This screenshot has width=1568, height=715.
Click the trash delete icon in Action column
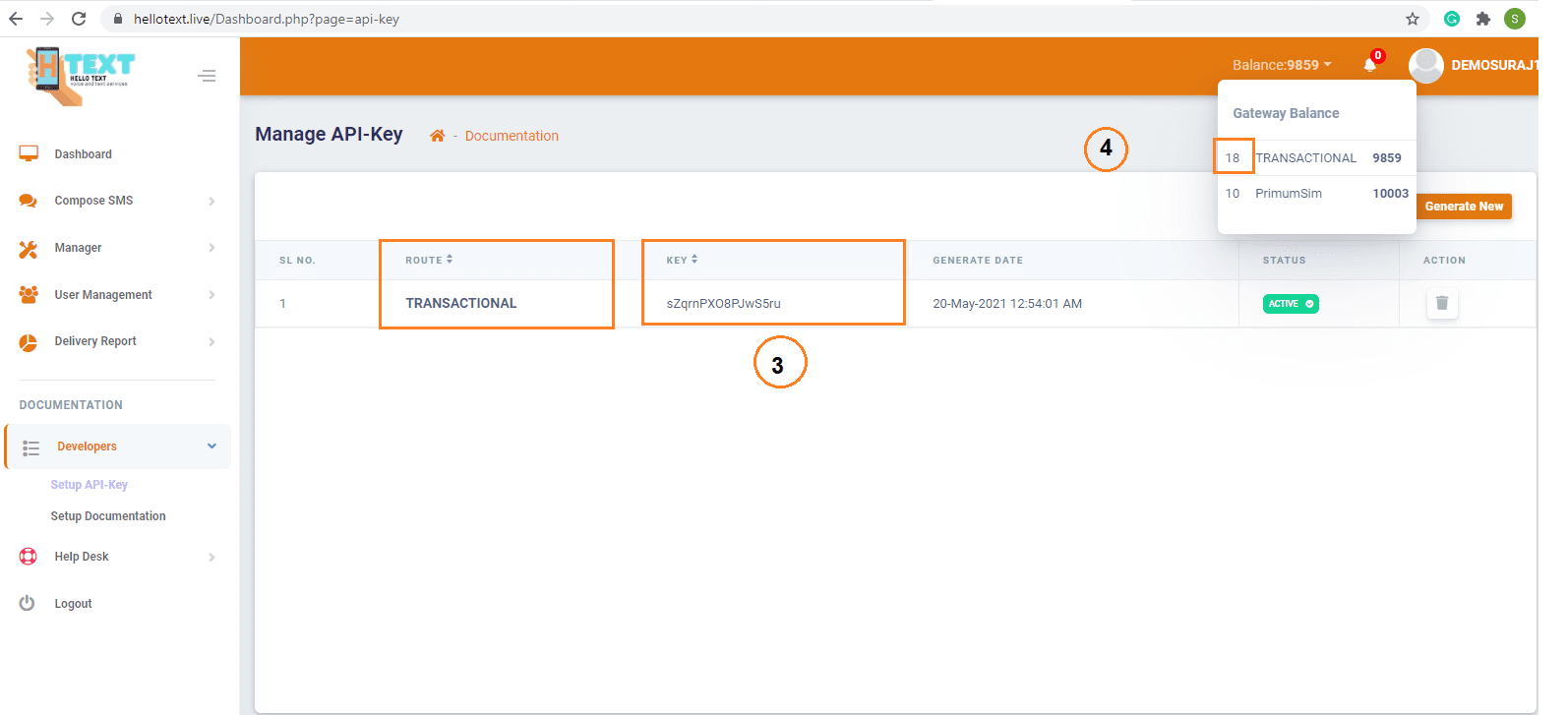tap(1441, 303)
